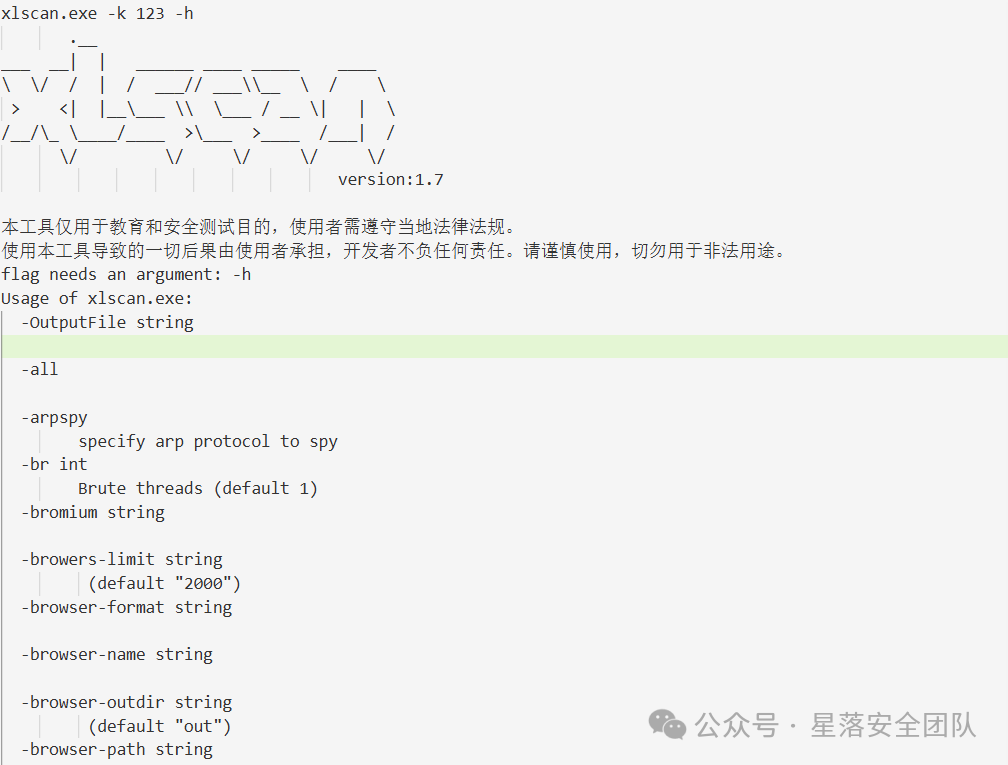Click 'Brute threads (default 1)' text
Screen dimensions: 1008x765
[x=198, y=489]
